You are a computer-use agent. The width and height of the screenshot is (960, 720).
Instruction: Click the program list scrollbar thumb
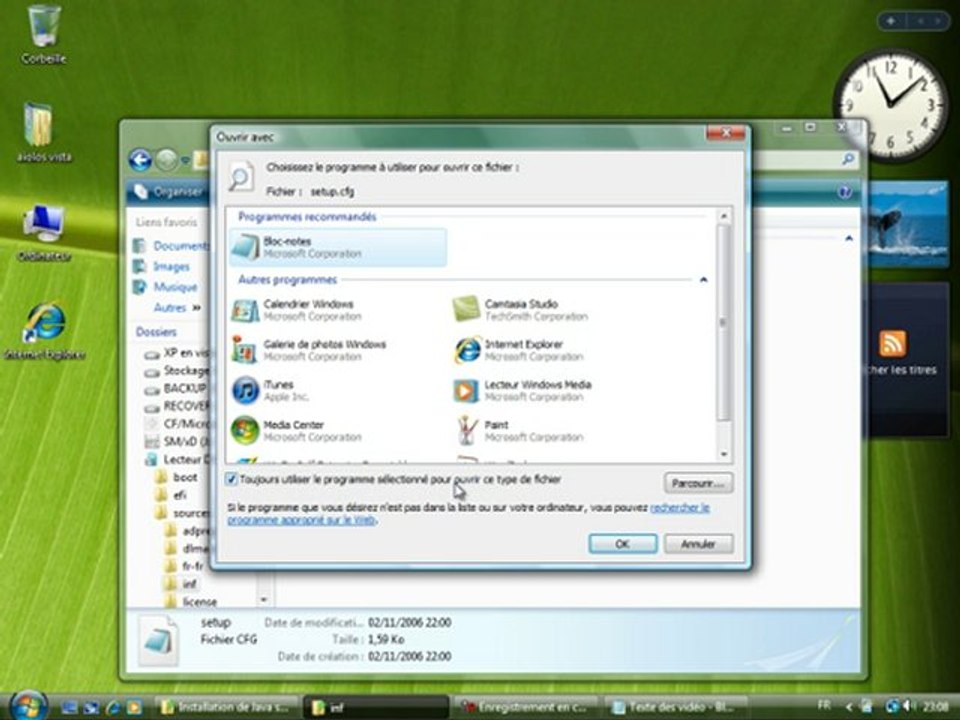pyautogui.click(x=724, y=322)
